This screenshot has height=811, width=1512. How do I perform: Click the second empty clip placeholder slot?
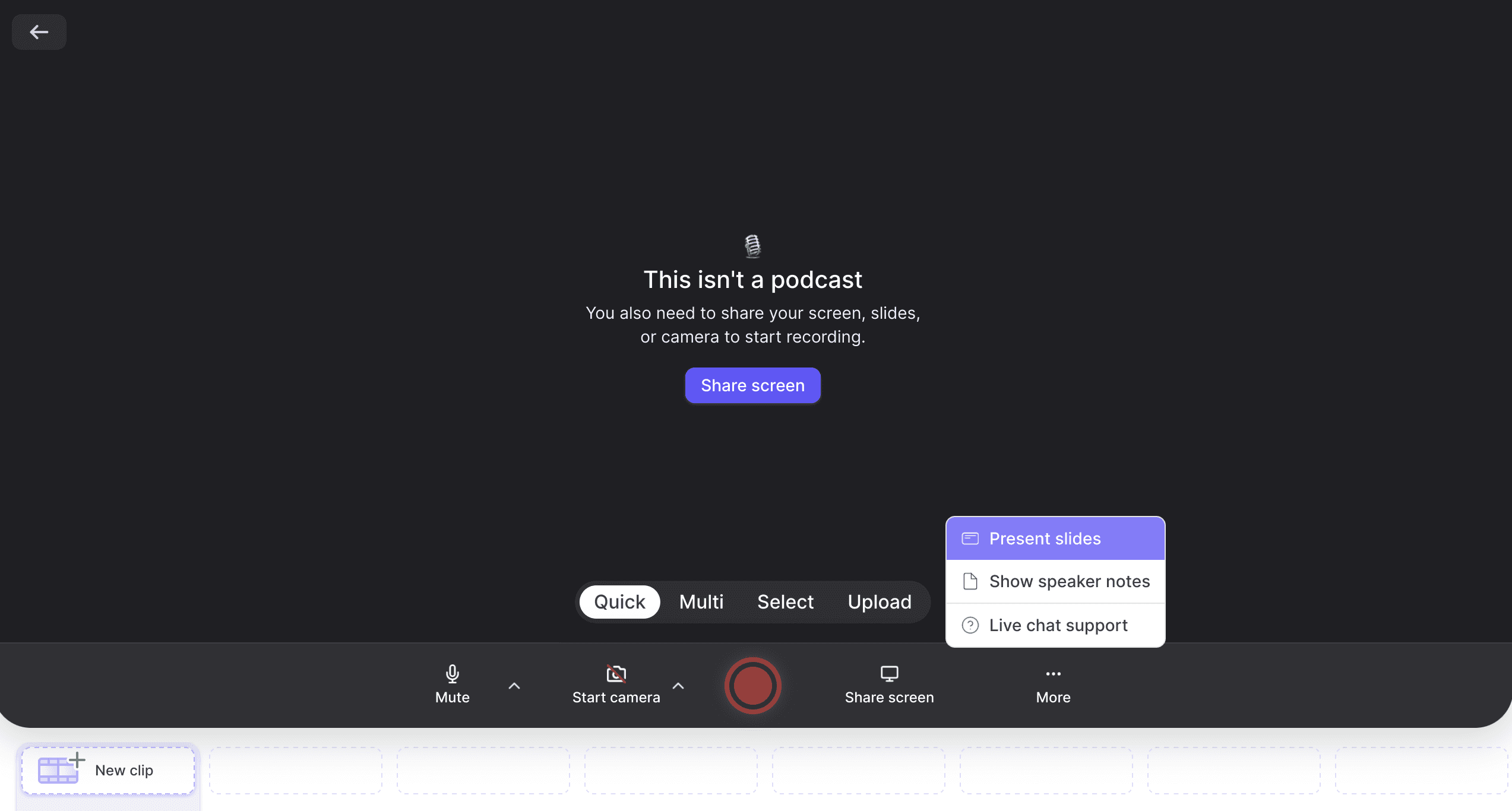(x=483, y=770)
